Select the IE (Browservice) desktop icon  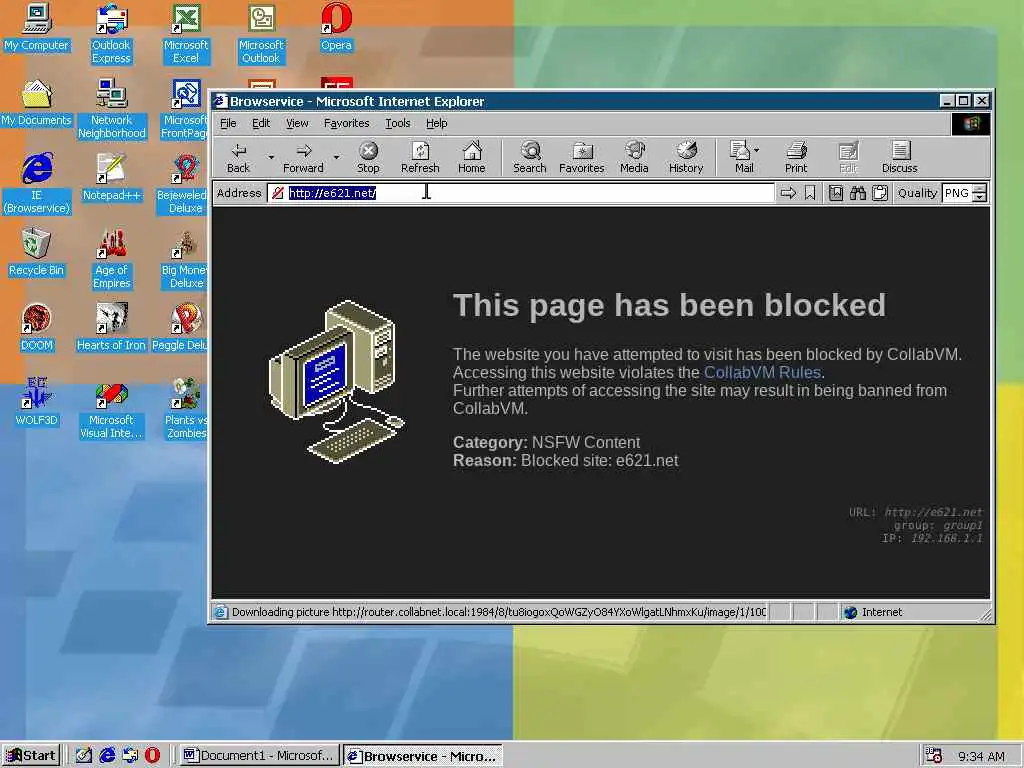click(37, 184)
